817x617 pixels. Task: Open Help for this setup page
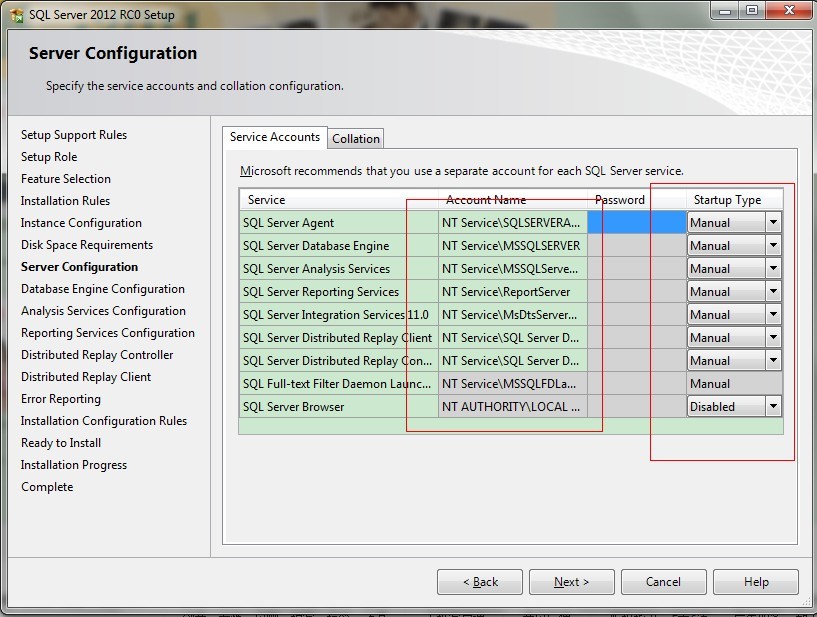coord(756,582)
